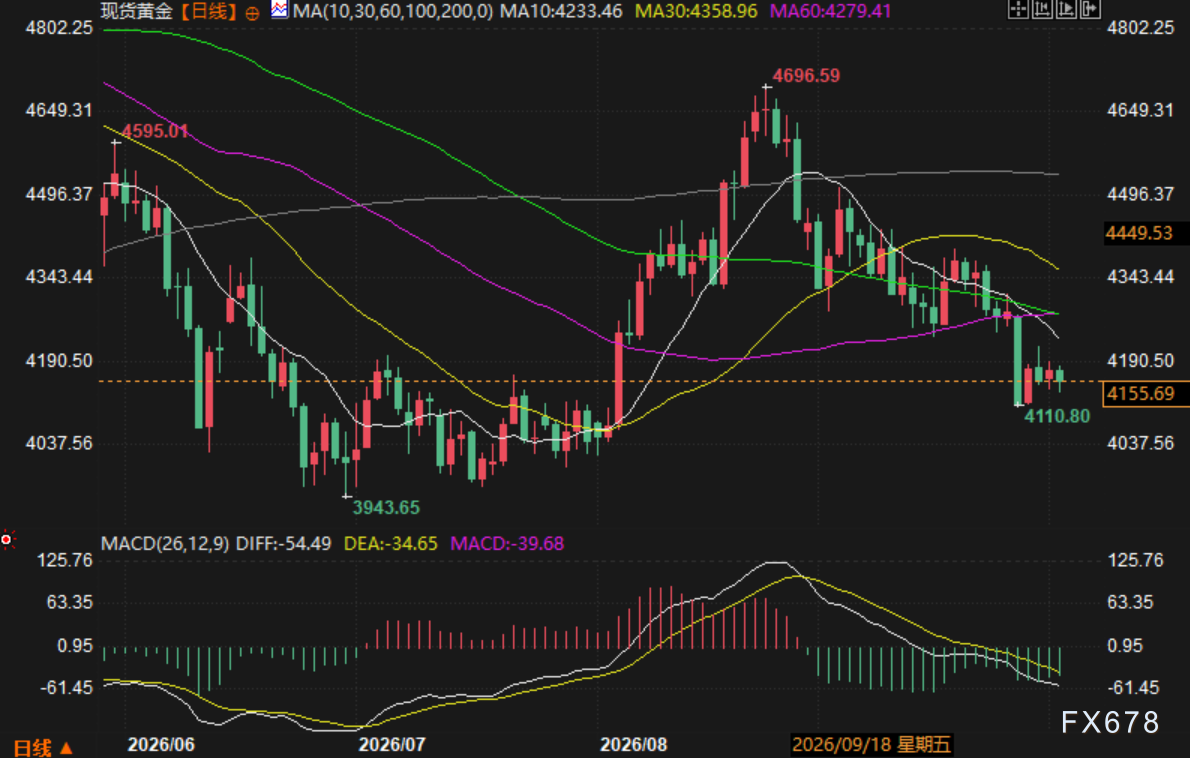Image resolution: width=1190 pixels, height=758 pixels.
Task: Click the red alert dot icon
Action: pyautogui.click(x=7, y=539)
